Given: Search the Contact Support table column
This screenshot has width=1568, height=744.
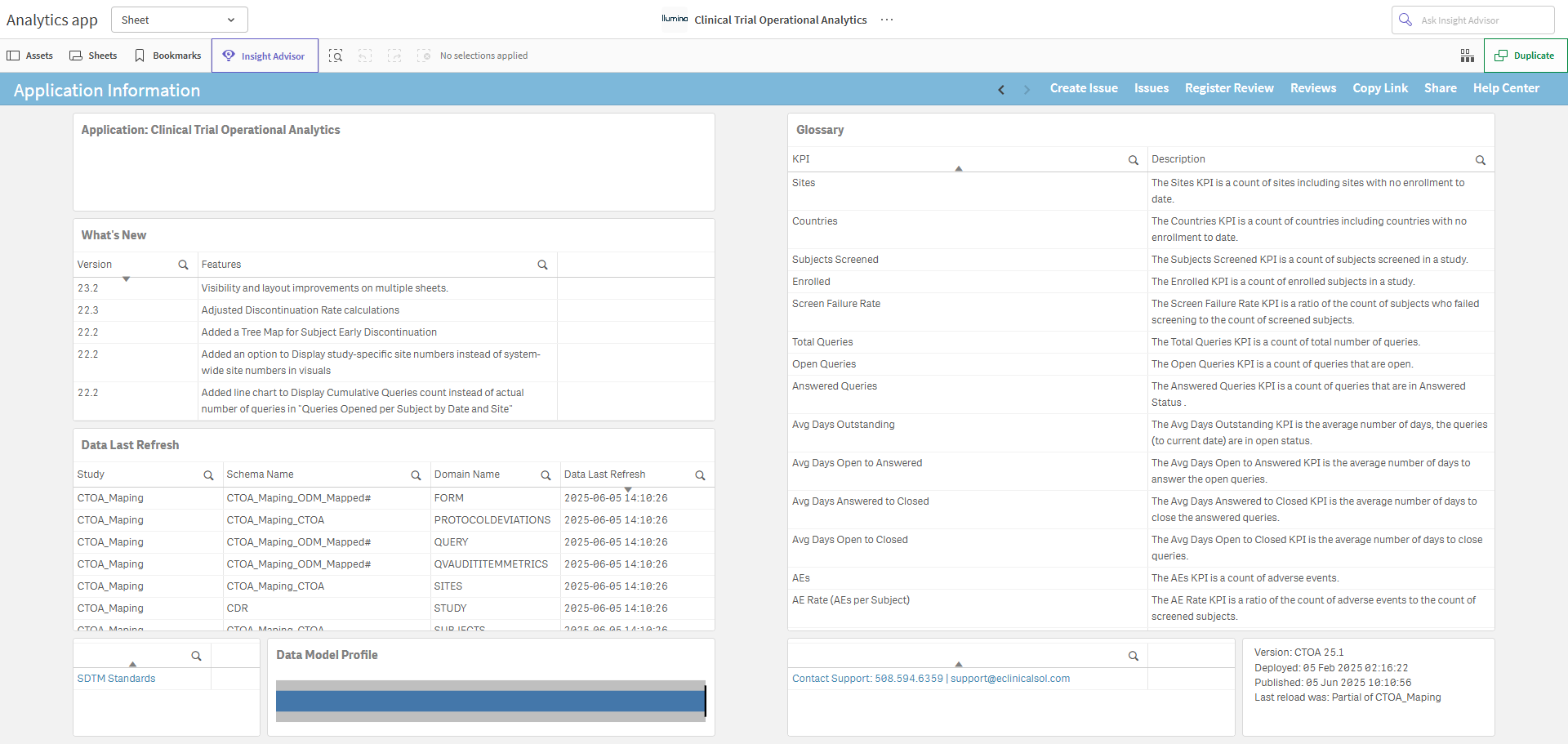Looking at the screenshot, I should pyautogui.click(x=1134, y=656).
